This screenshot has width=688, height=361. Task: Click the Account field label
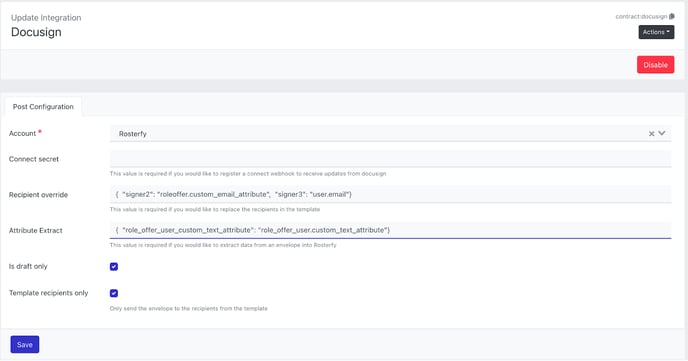point(22,133)
